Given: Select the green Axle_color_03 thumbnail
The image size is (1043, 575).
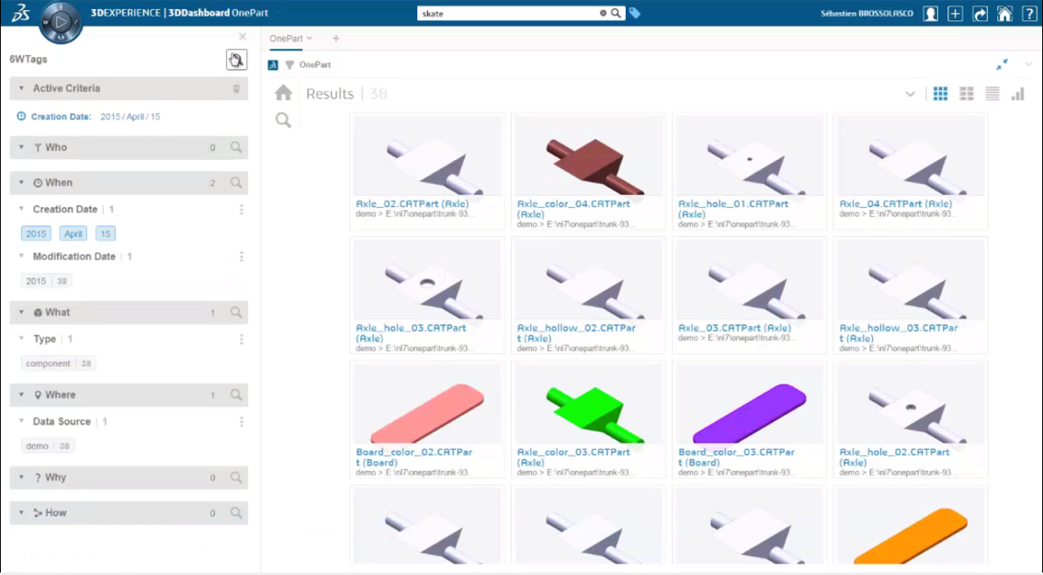Looking at the screenshot, I should pyautogui.click(x=588, y=405).
